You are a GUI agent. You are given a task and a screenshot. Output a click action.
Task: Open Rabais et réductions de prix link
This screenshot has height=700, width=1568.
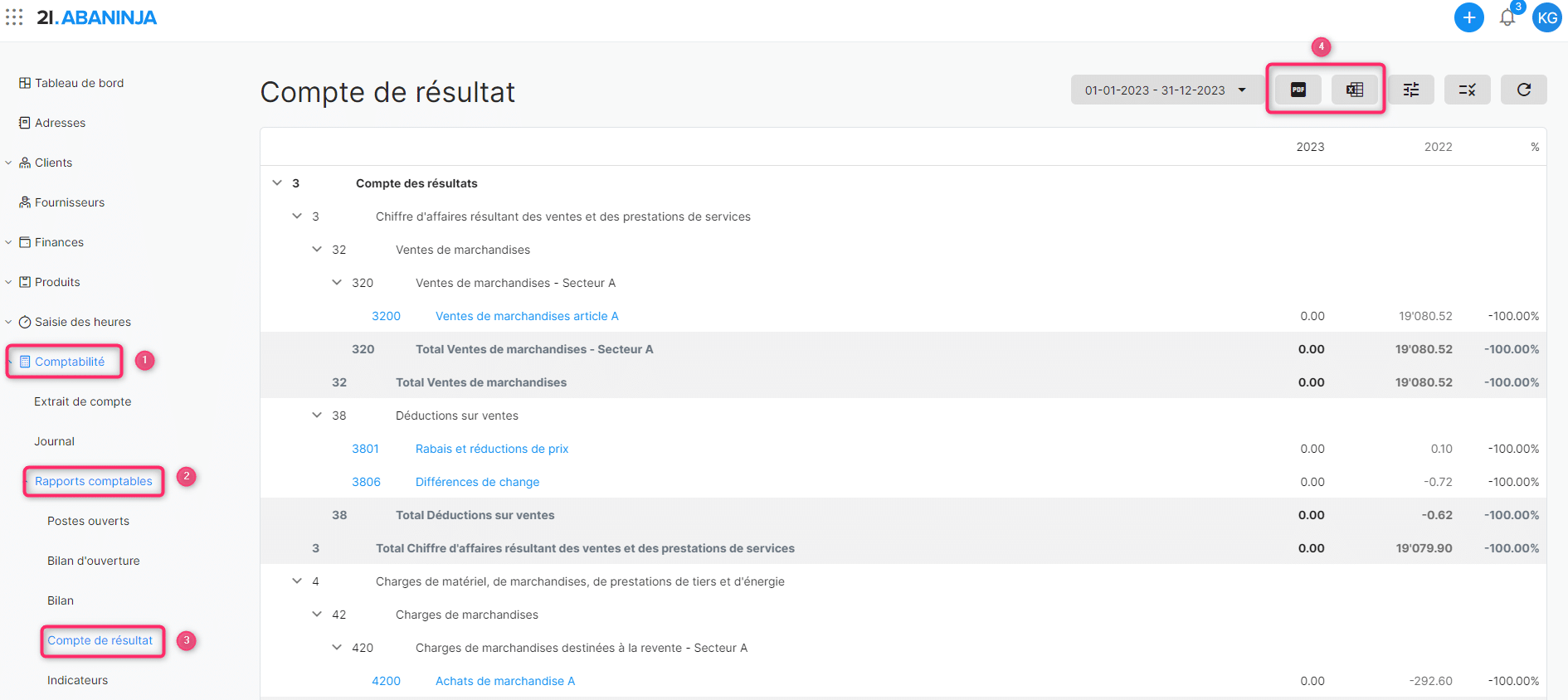492,449
